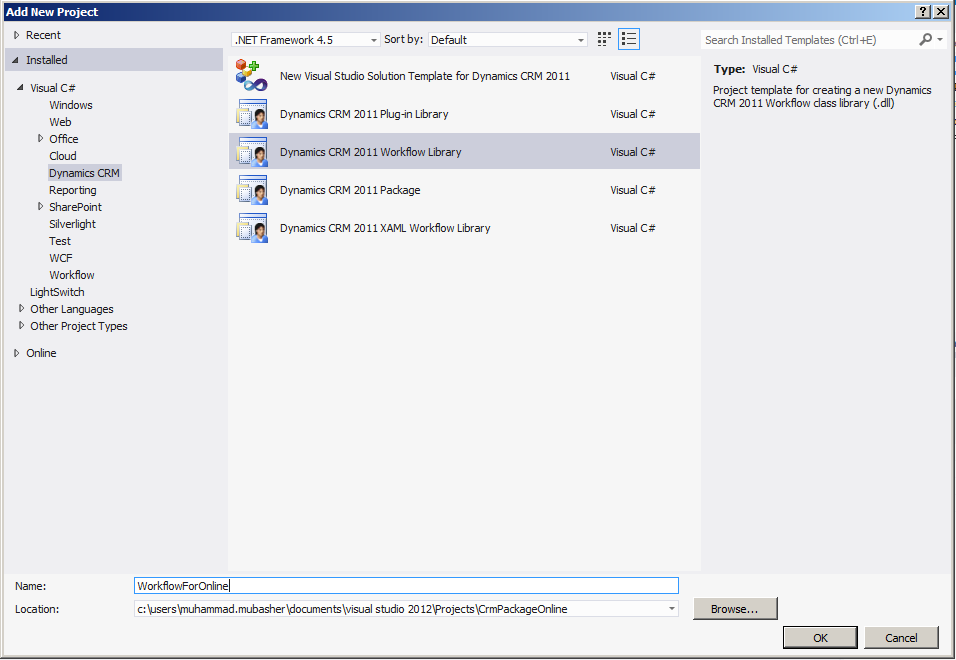
Task: Select the Web category
Action: 60,122
